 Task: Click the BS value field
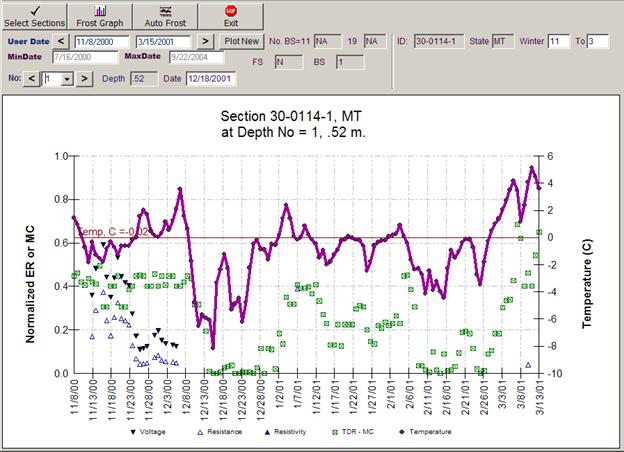349,62
